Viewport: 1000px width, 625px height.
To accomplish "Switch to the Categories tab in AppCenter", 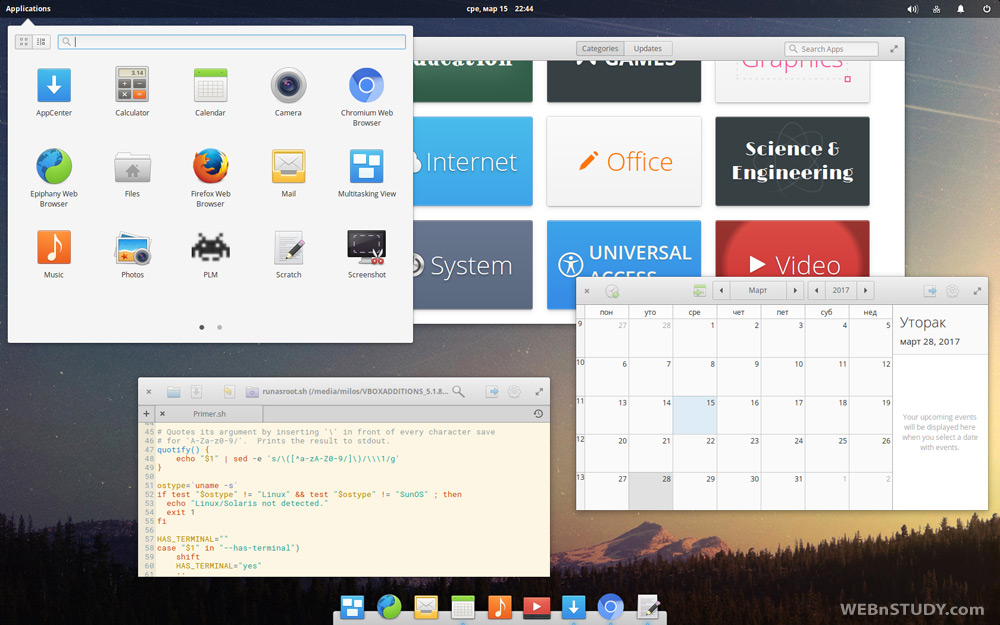I will [x=600, y=48].
